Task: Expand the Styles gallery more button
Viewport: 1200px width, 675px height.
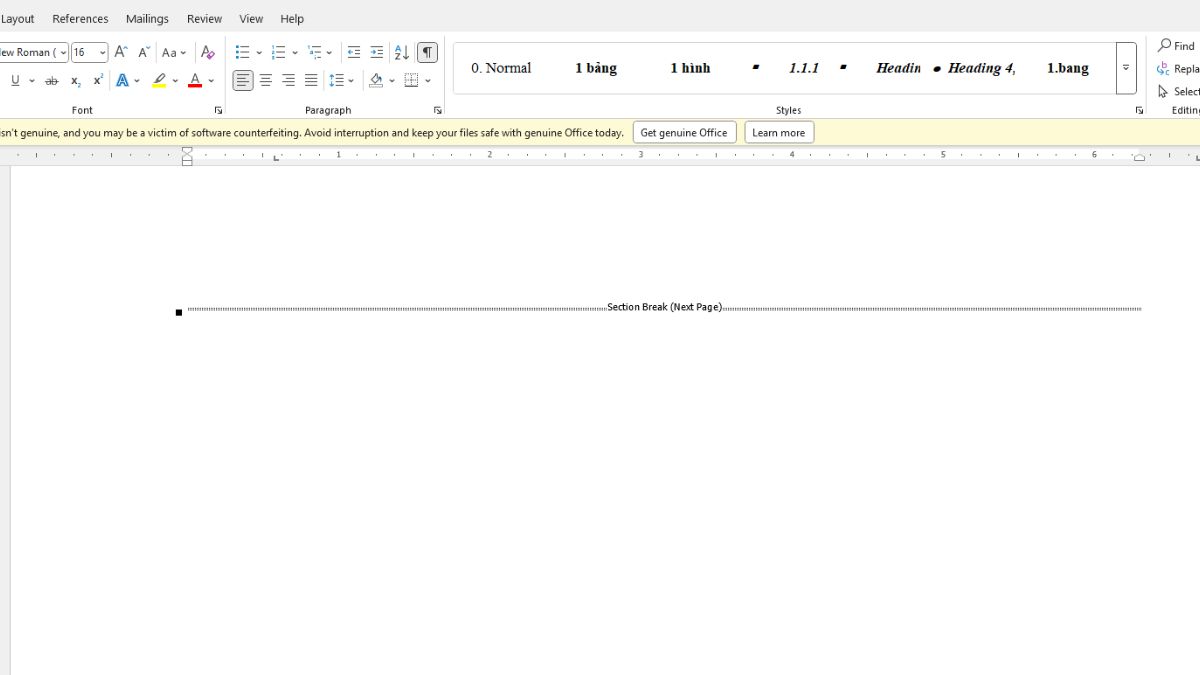Action: coord(1126,68)
